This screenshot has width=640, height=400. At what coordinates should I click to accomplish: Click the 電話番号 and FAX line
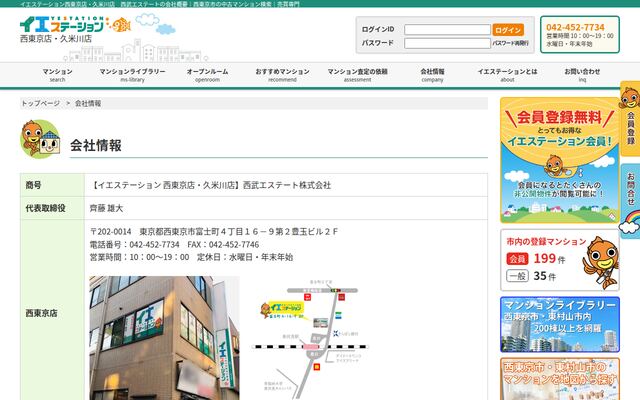click(174, 244)
